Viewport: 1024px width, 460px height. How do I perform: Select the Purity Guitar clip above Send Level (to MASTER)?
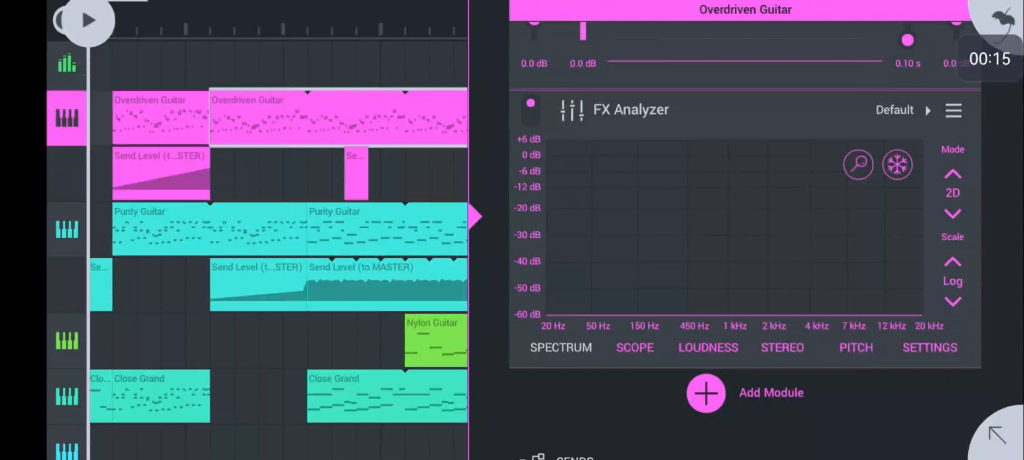(x=388, y=229)
